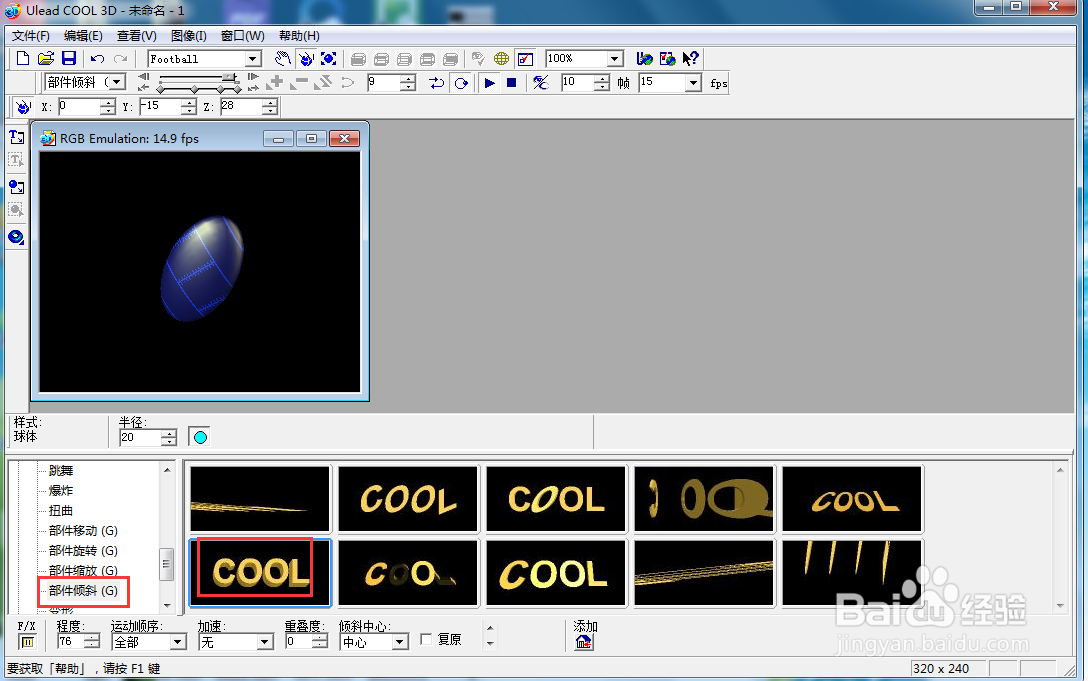Open the Football object list dropdown
This screenshot has height=681, width=1088.
coord(253,60)
